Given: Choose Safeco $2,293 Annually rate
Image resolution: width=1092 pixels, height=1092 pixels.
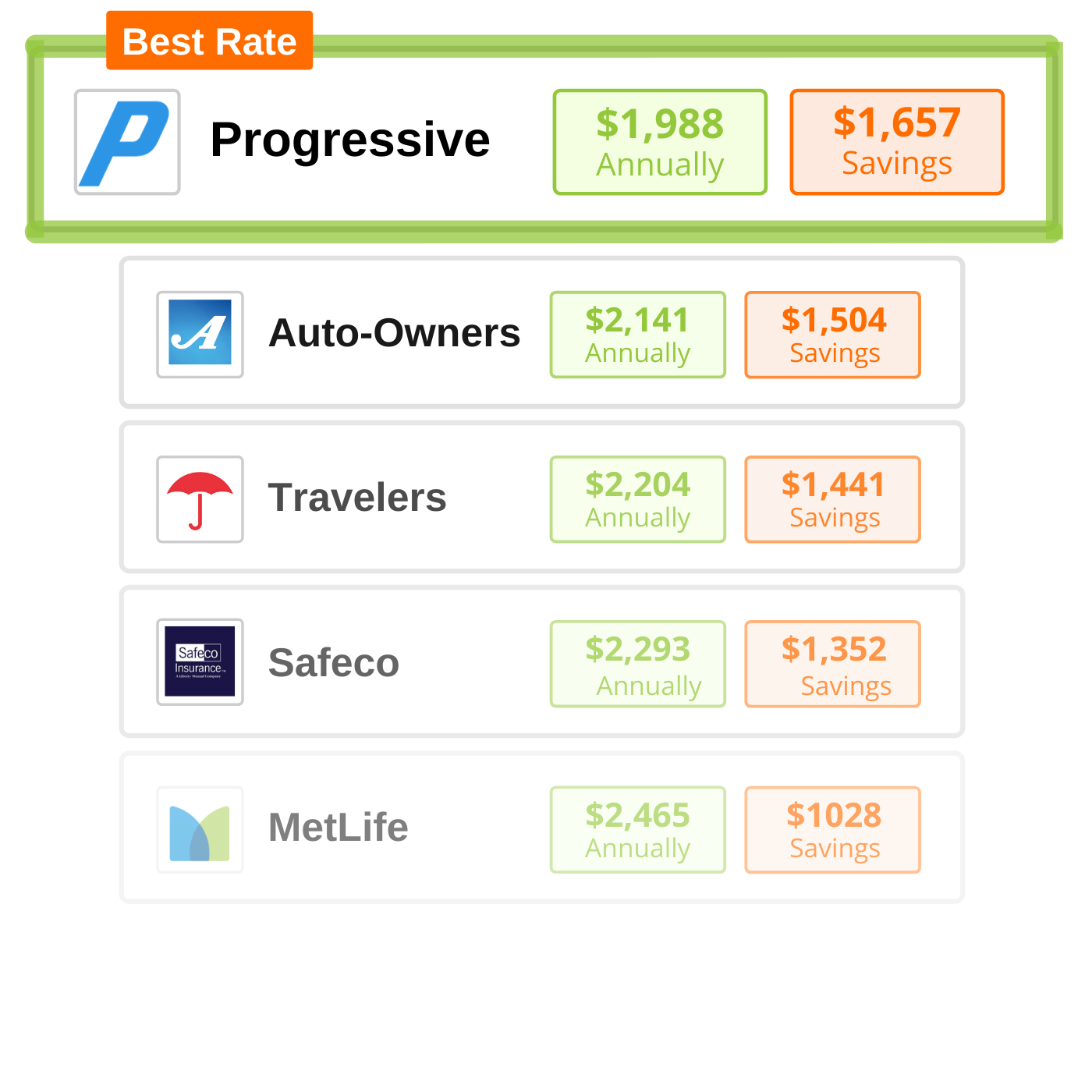Looking at the screenshot, I should point(638,664).
